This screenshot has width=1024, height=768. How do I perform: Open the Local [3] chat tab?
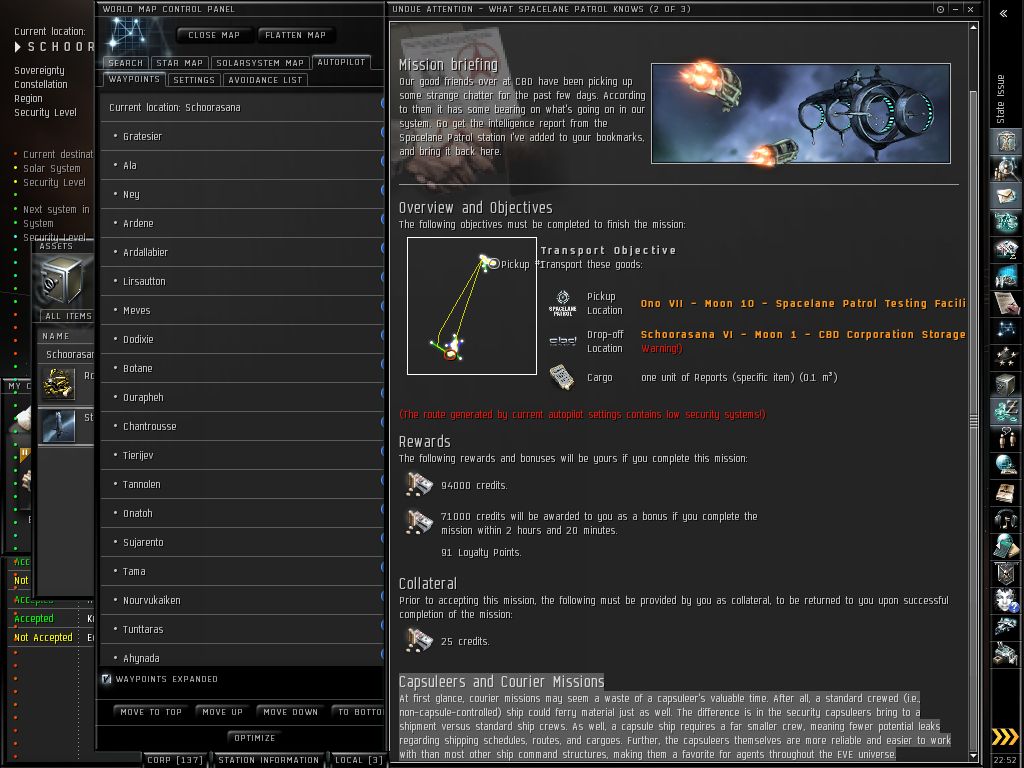[358, 760]
